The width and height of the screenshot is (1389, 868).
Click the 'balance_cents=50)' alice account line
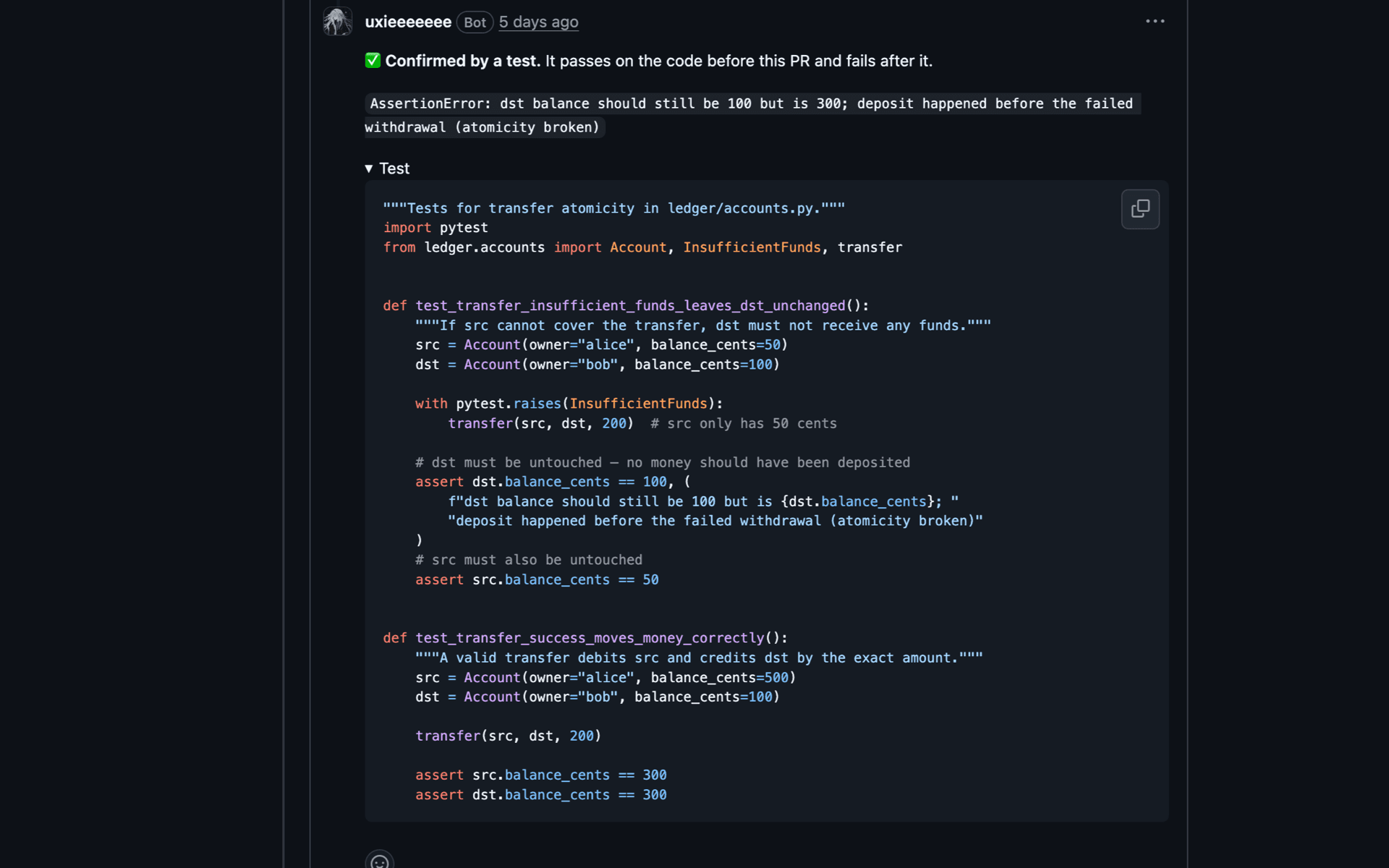(x=601, y=345)
